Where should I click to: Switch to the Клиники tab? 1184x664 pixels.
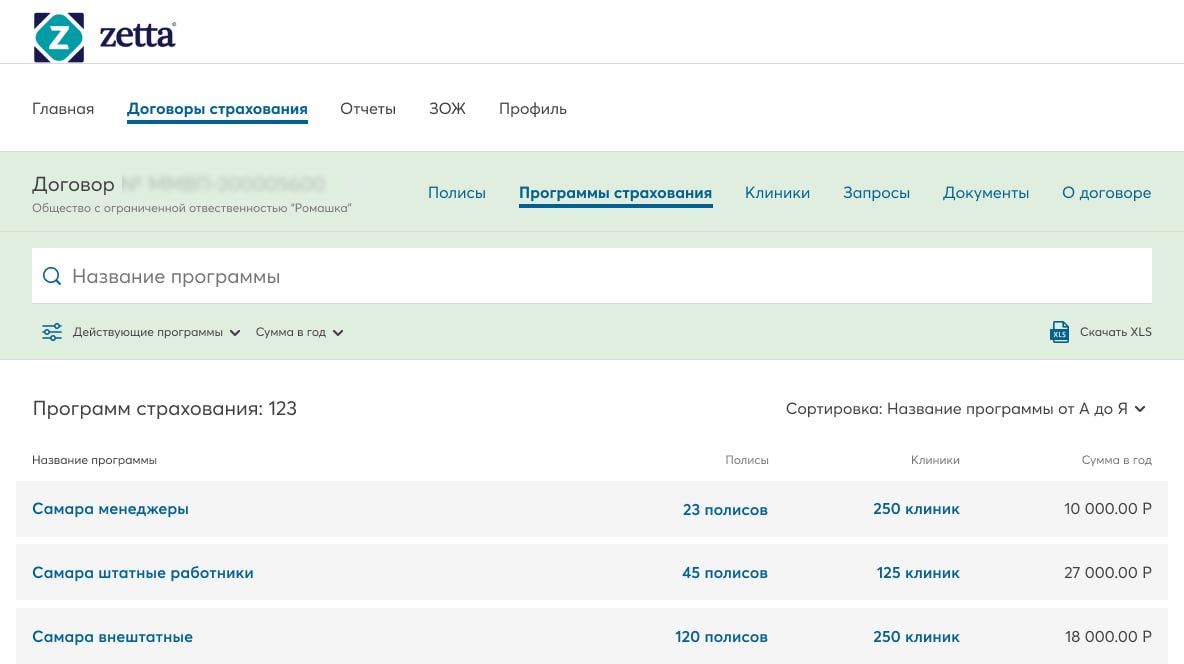coord(777,193)
